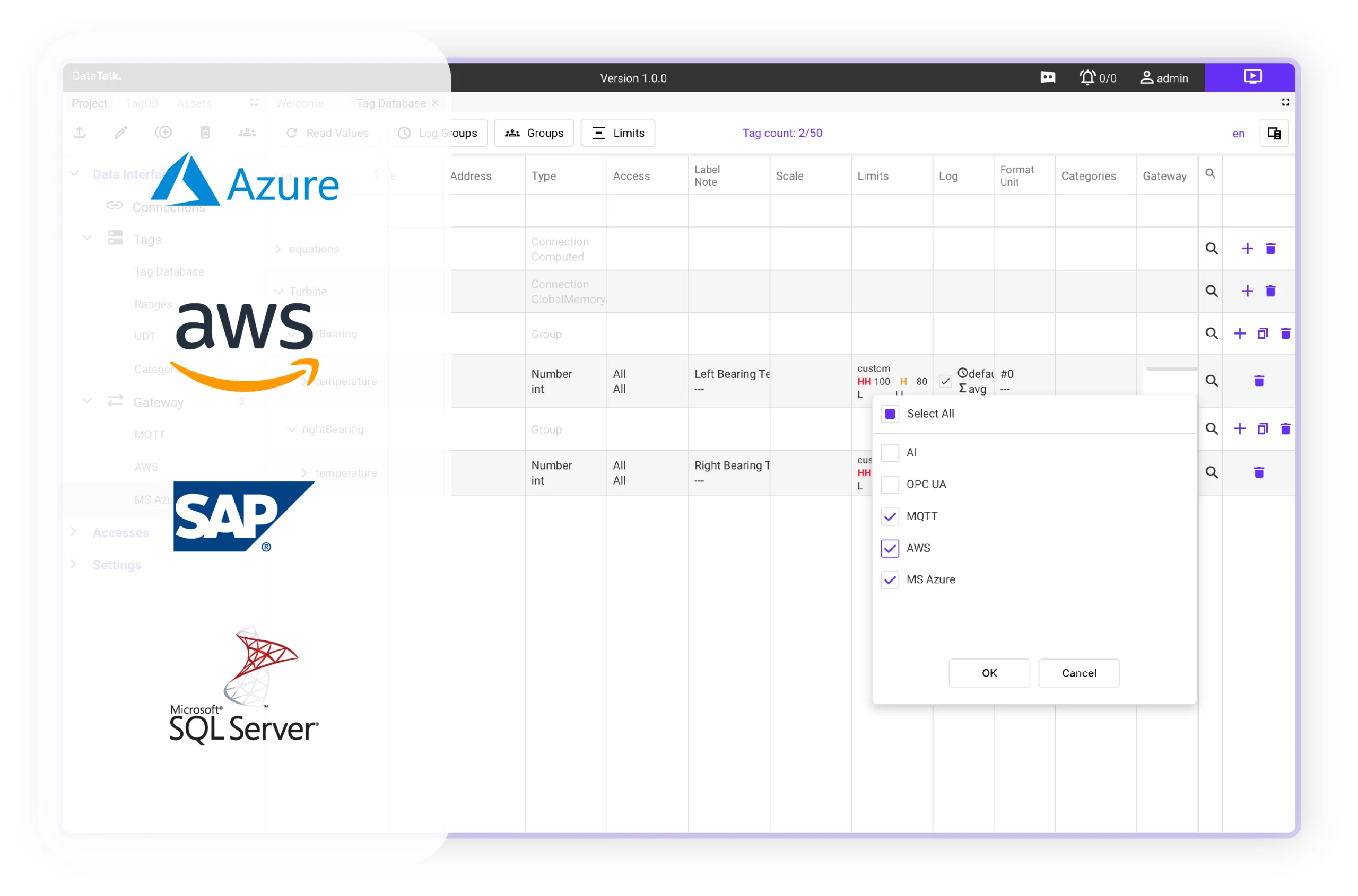1358x896 pixels.
Task: Search in the Connection Computed row
Action: [1212, 249]
